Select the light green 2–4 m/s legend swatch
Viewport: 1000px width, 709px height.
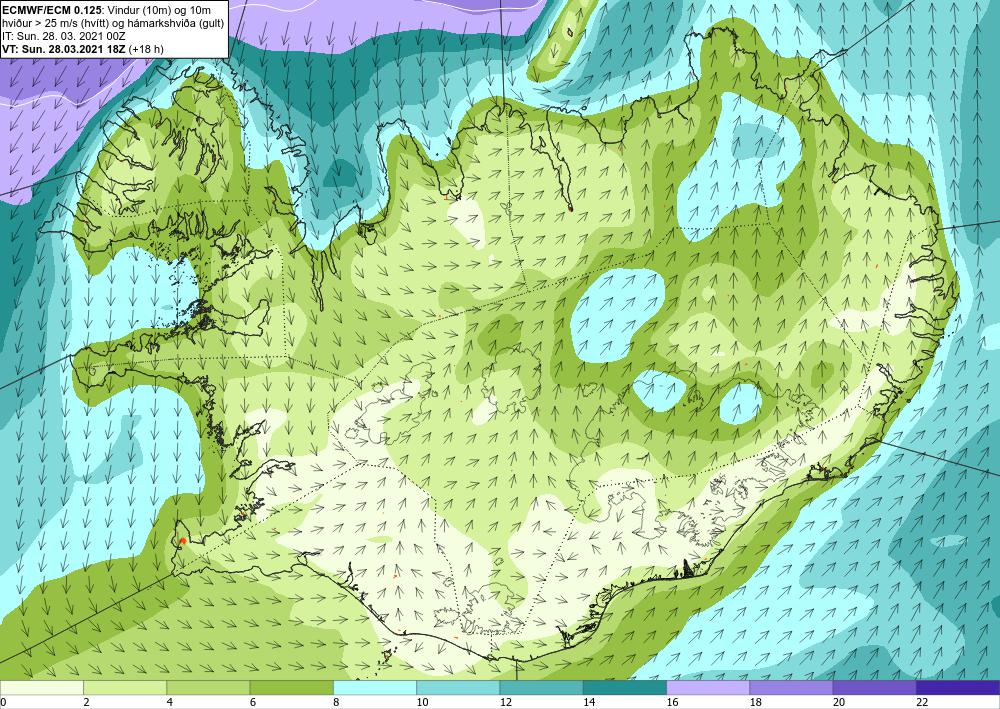pyautogui.click(x=125, y=687)
